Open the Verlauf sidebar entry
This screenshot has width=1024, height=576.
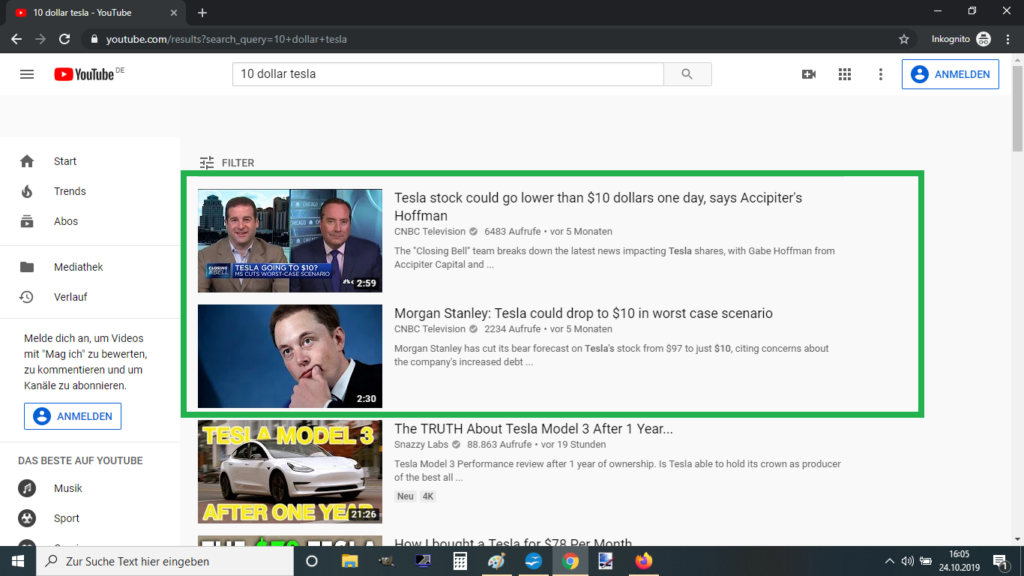click(90, 297)
